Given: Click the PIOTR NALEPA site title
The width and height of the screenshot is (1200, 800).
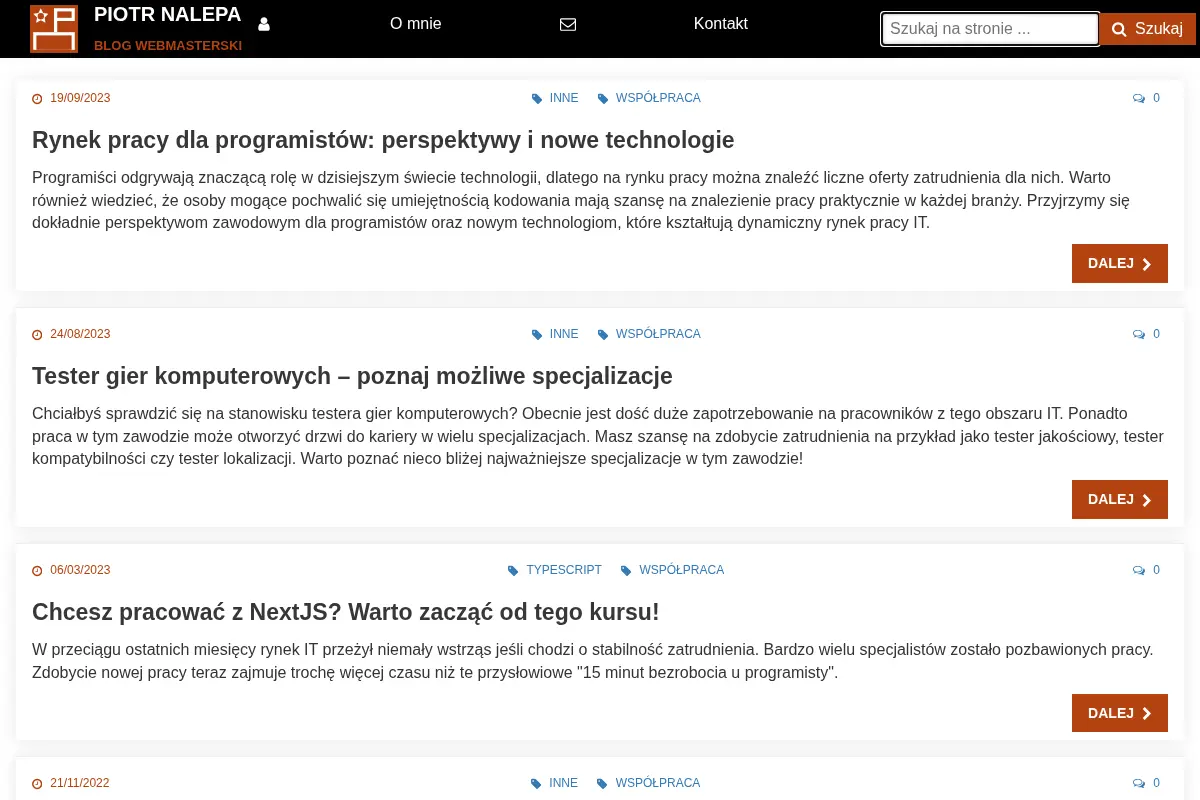Looking at the screenshot, I should 168,15.
